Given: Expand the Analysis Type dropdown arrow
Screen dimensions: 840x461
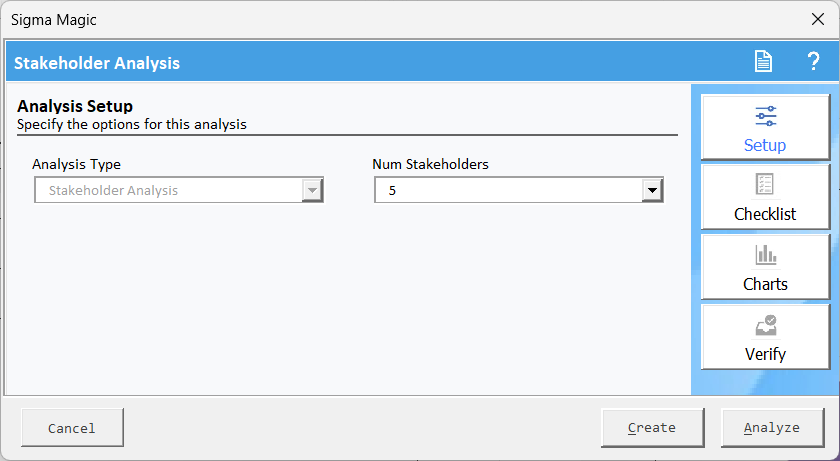Looking at the screenshot, I should point(312,190).
